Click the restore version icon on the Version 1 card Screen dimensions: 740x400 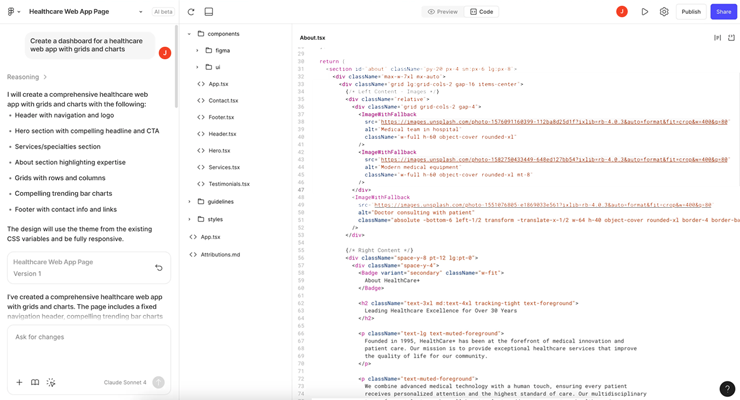click(x=158, y=268)
